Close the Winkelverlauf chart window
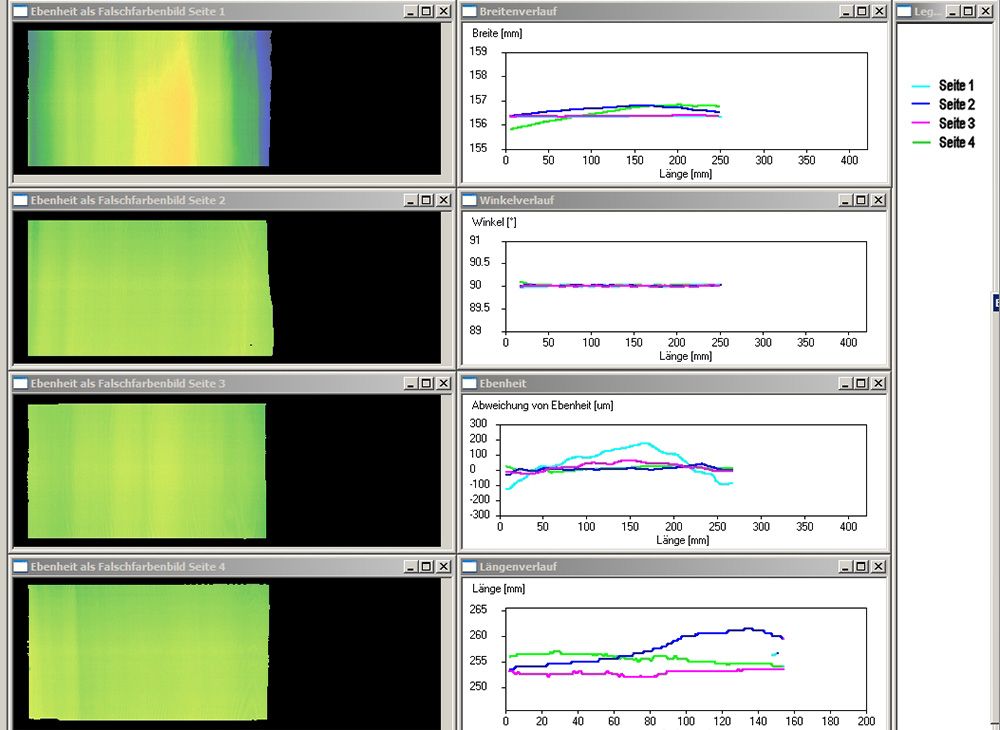The width and height of the screenshot is (1000, 730). coord(878,200)
